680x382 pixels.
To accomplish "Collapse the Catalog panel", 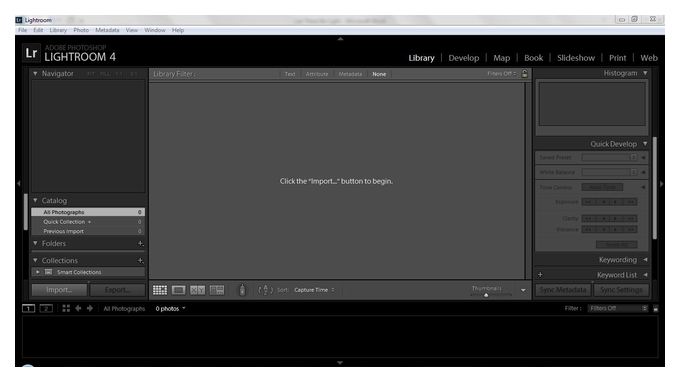I will tap(35, 201).
